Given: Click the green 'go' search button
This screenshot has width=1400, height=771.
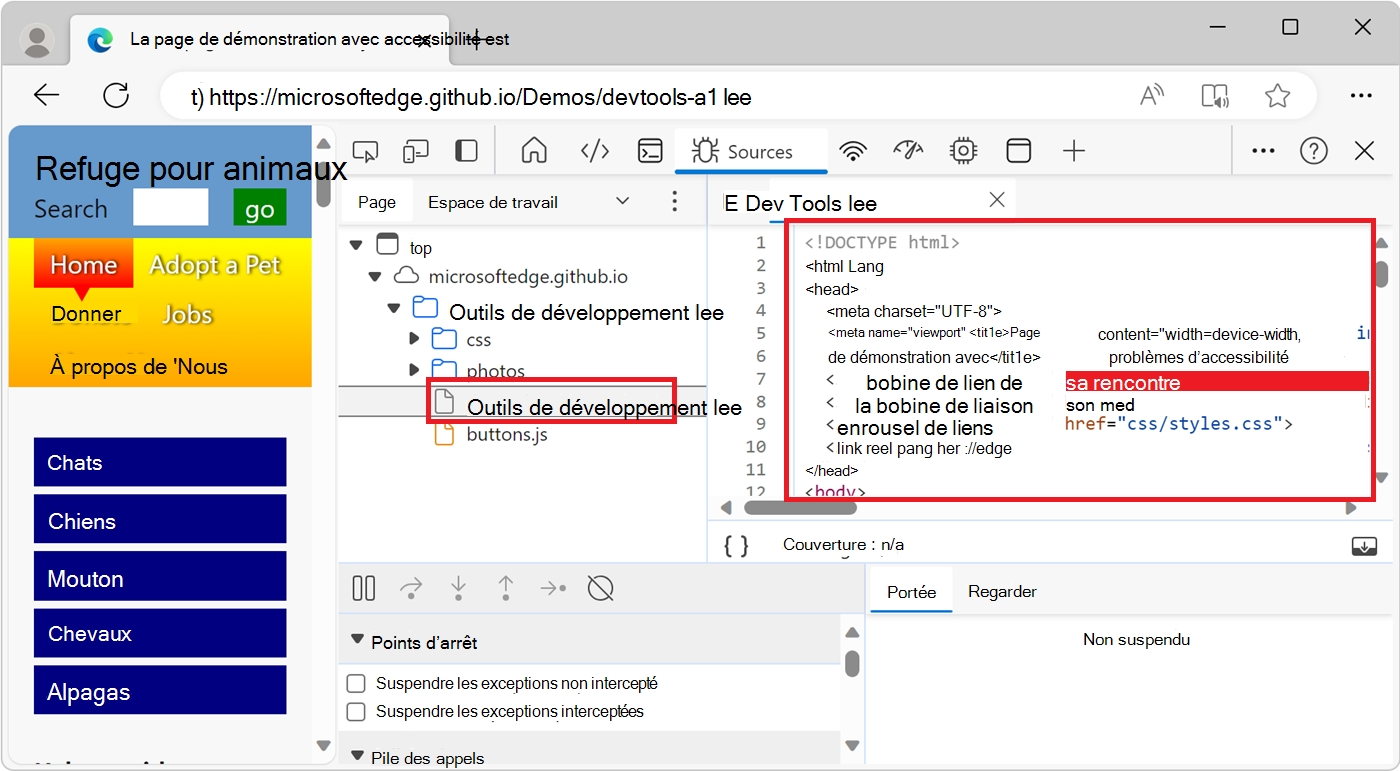Looking at the screenshot, I should 258,208.
